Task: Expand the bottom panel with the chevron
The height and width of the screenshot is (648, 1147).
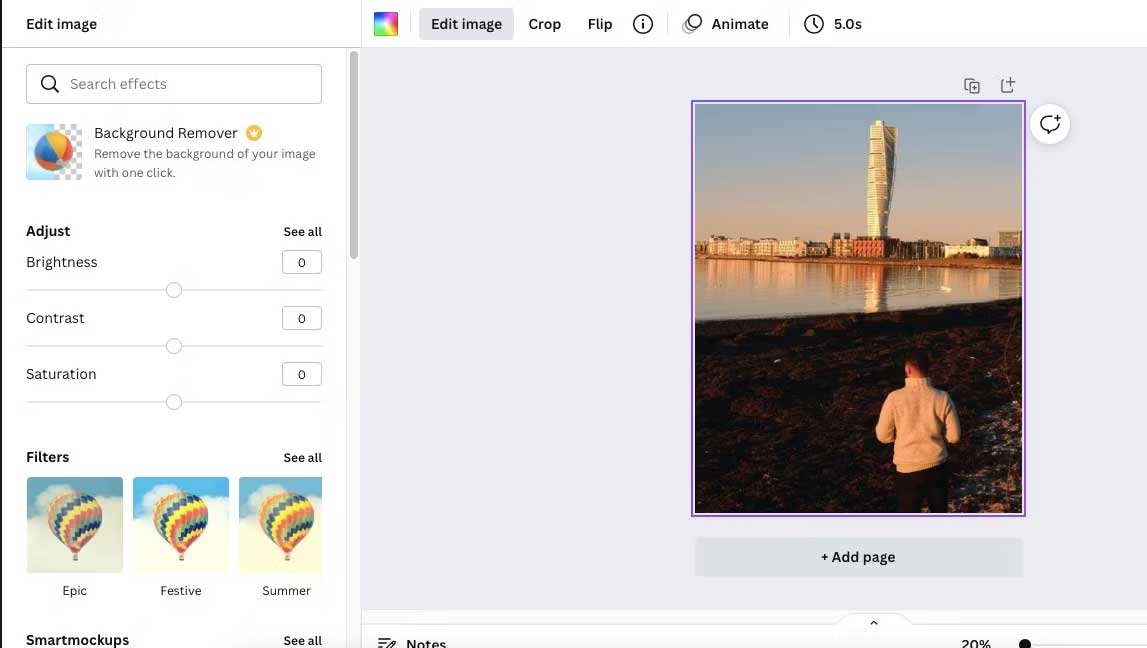Action: point(873,622)
